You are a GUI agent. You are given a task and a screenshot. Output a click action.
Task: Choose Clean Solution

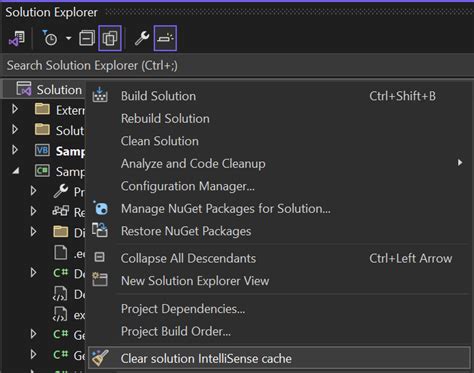coord(278,141)
